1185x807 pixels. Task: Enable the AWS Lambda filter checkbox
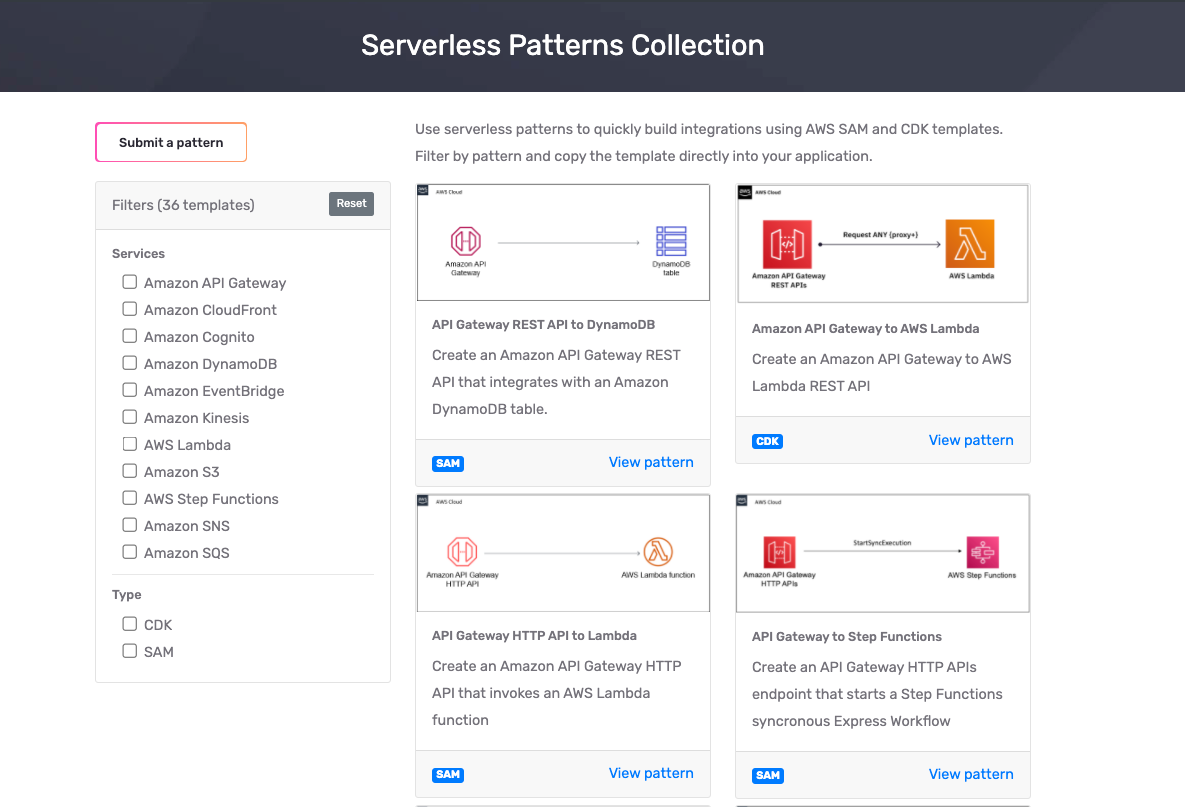(x=130, y=444)
